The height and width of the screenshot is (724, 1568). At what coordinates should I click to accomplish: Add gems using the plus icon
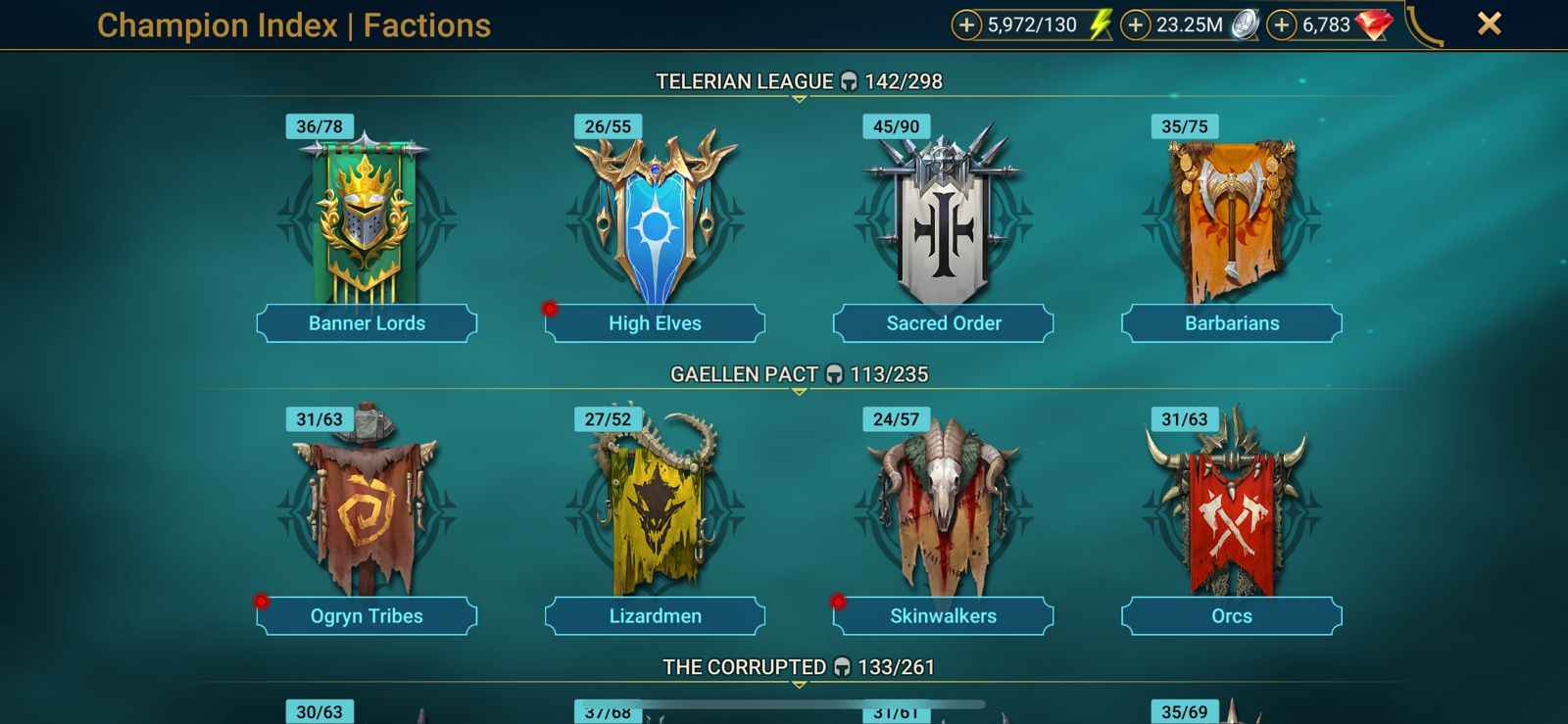pyautogui.click(x=1282, y=24)
